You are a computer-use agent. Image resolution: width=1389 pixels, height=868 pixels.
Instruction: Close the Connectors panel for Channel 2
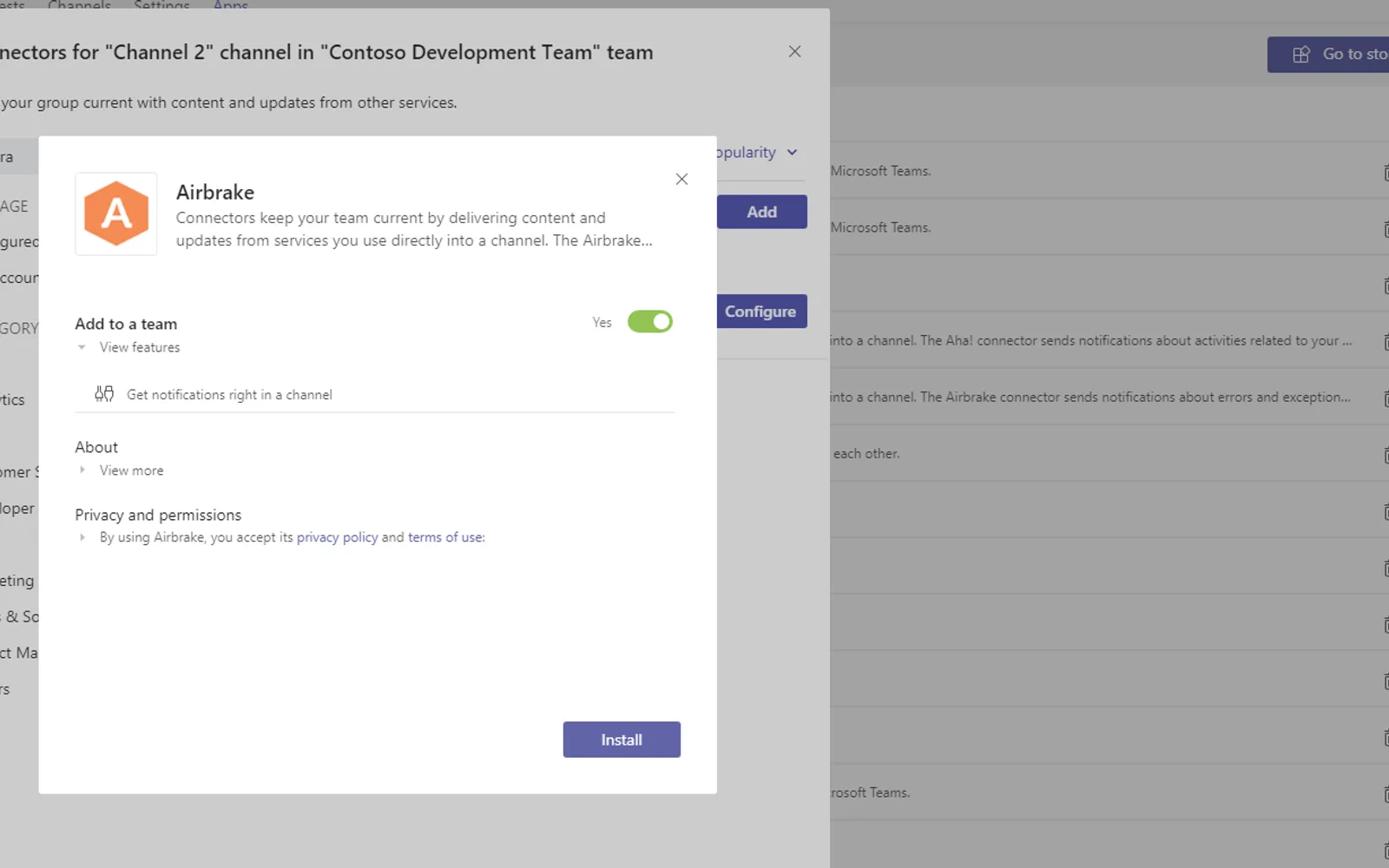(794, 51)
